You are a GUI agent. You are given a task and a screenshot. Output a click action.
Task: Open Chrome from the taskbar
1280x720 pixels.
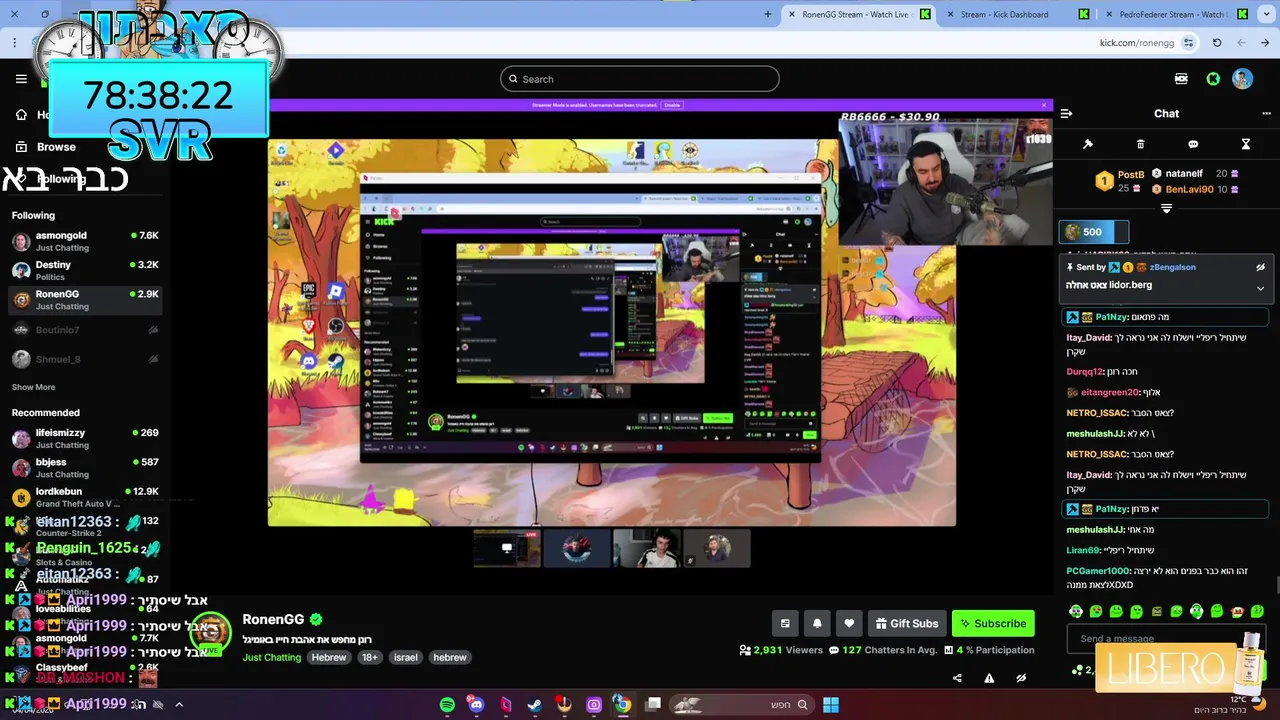click(622, 705)
